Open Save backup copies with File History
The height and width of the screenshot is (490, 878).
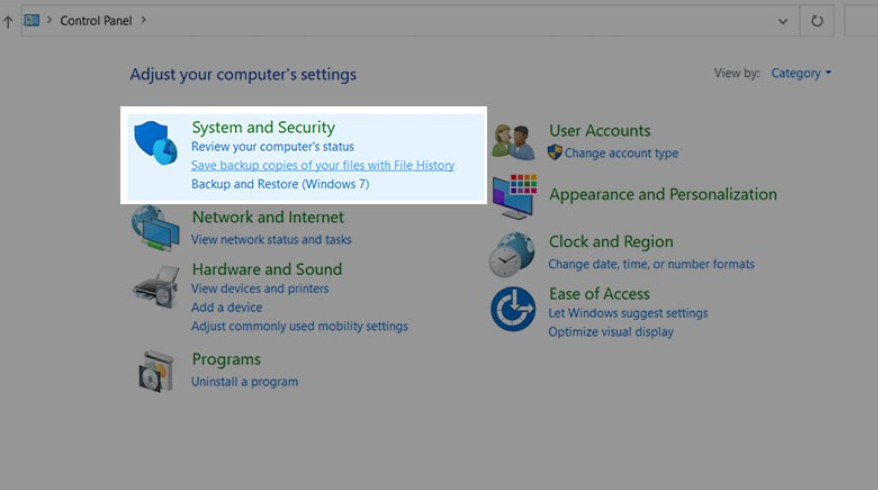tap(322, 165)
